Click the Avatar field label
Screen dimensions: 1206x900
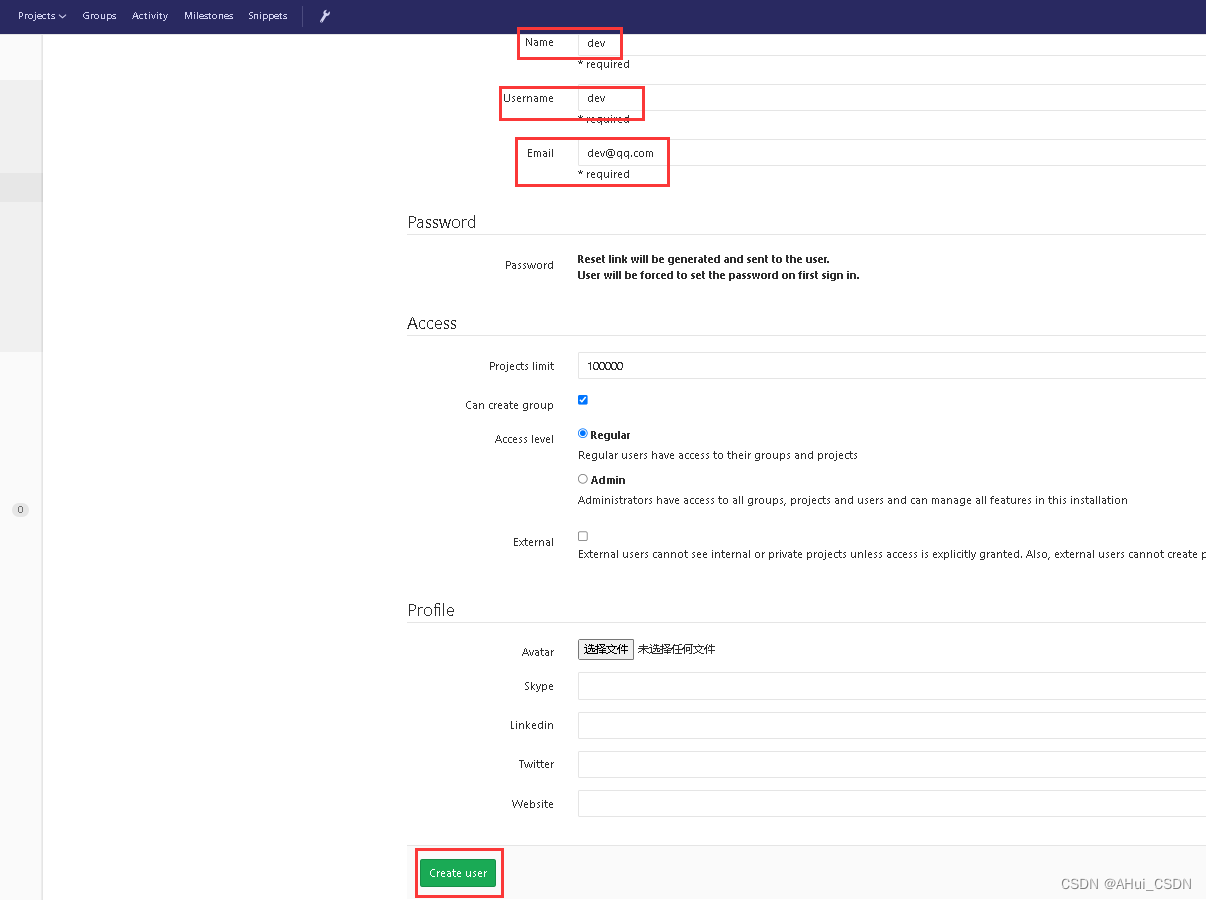(x=538, y=652)
